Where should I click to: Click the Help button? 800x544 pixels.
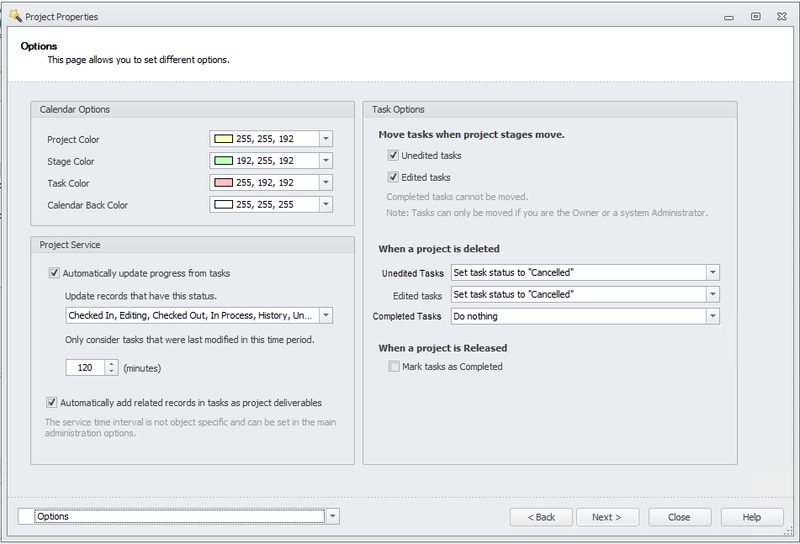coord(752,517)
